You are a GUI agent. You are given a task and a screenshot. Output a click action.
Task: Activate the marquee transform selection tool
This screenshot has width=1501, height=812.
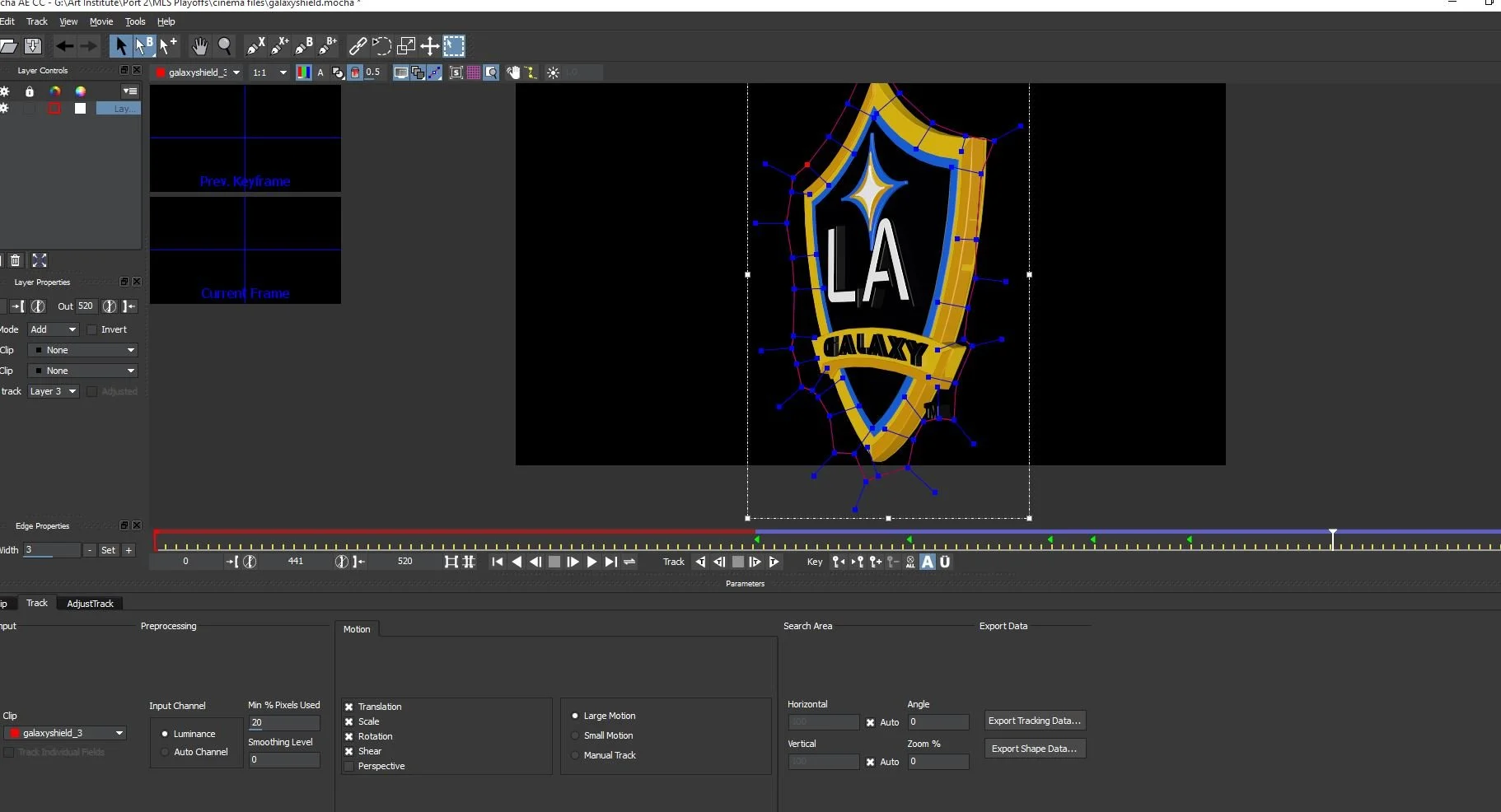coord(455,46)
